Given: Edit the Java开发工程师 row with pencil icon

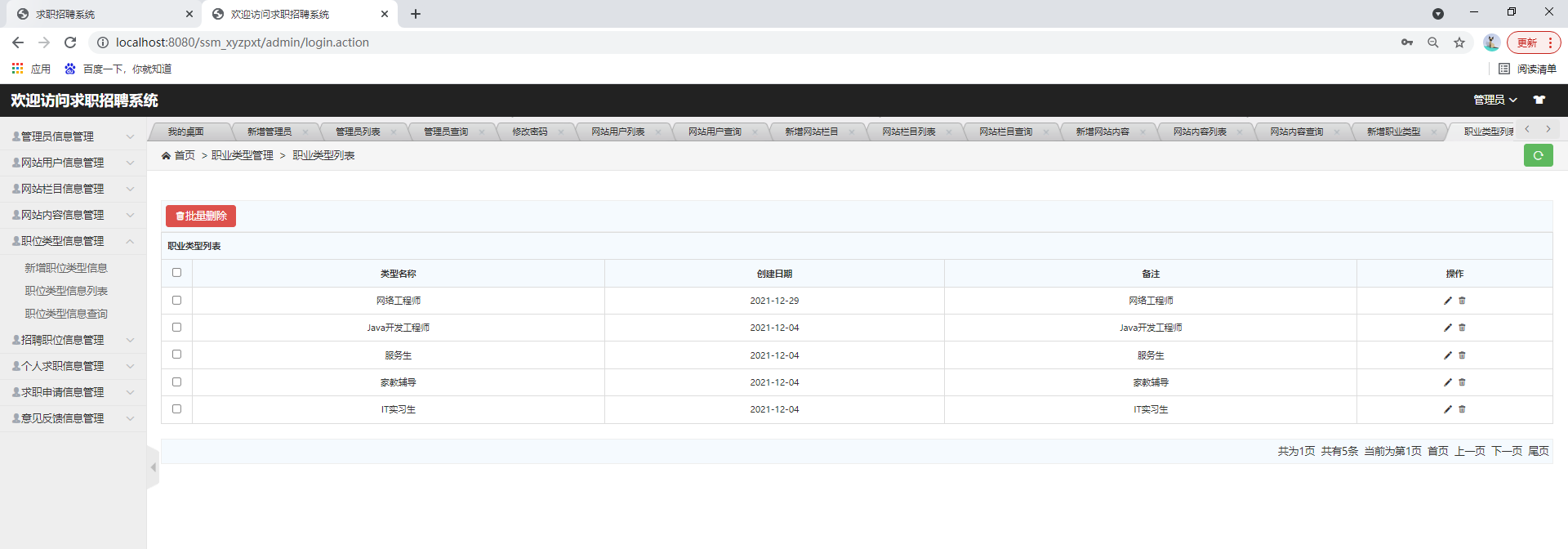Looking at the screenshot, I should pos(1448,328).
